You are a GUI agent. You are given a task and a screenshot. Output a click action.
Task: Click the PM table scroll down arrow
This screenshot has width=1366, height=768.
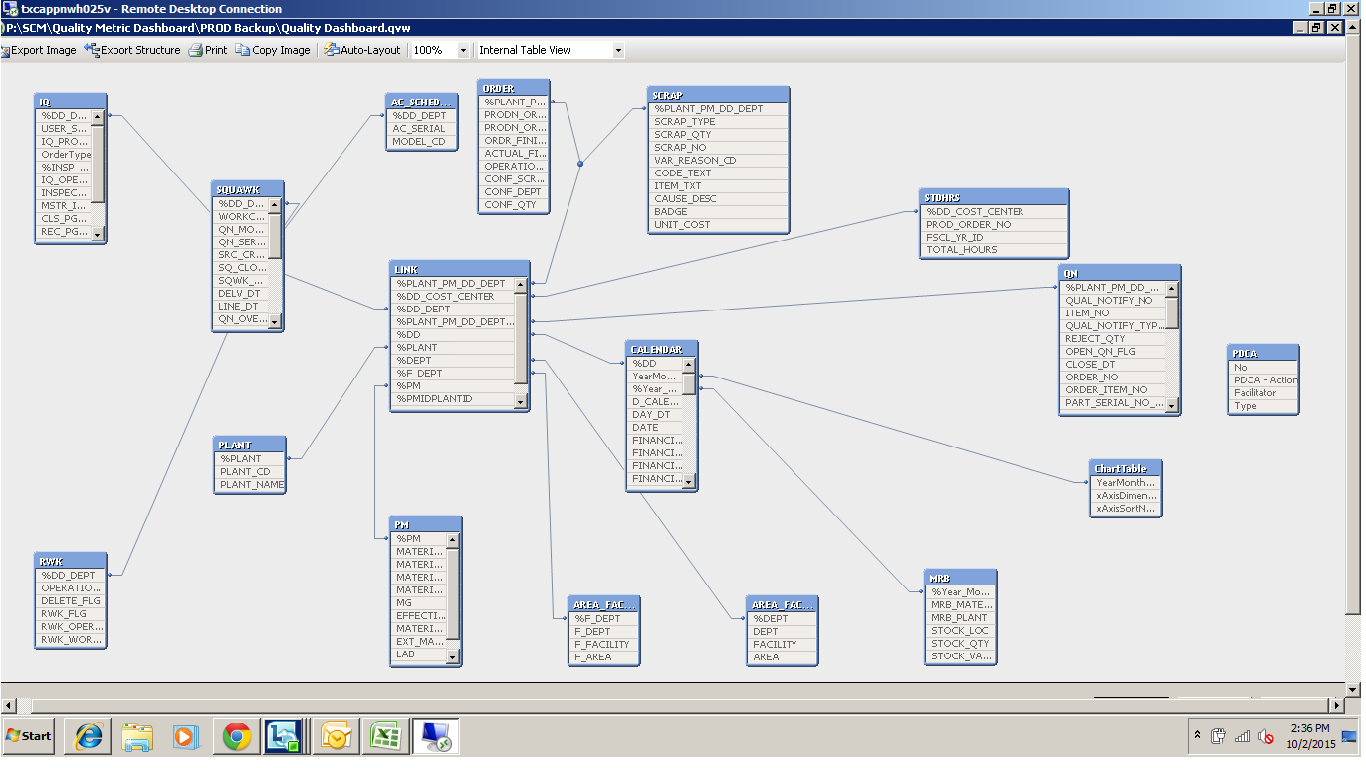point(453,657)
